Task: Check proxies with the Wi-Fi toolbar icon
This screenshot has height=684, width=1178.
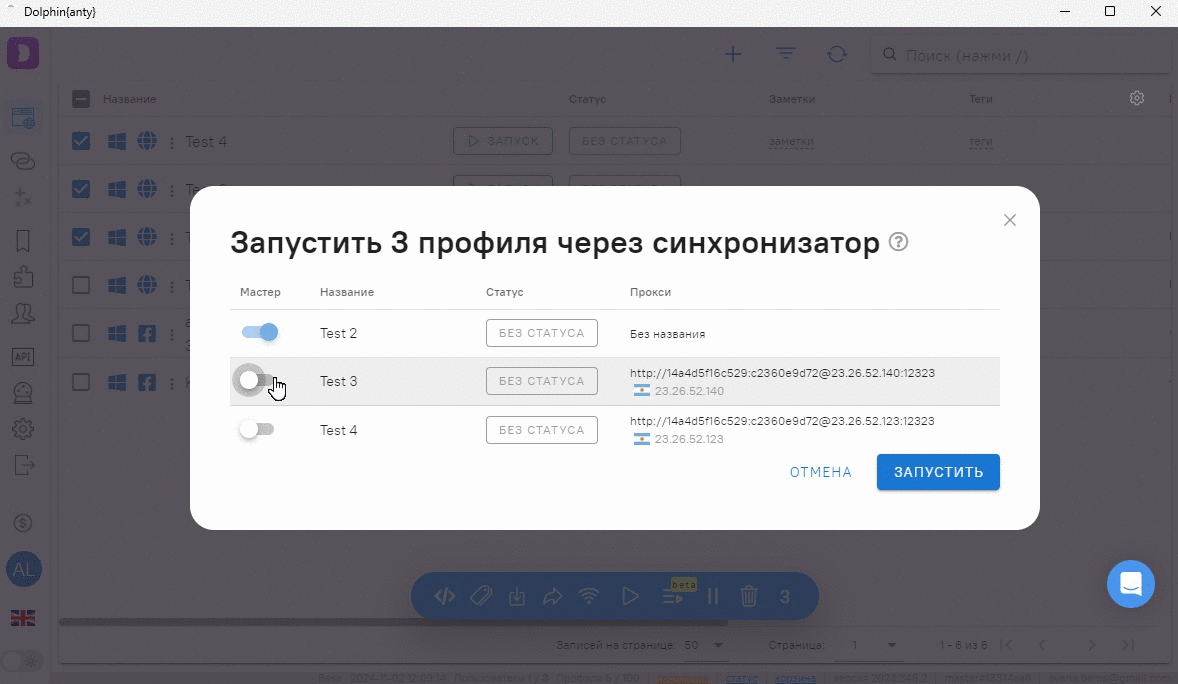Action: point(589,595)
